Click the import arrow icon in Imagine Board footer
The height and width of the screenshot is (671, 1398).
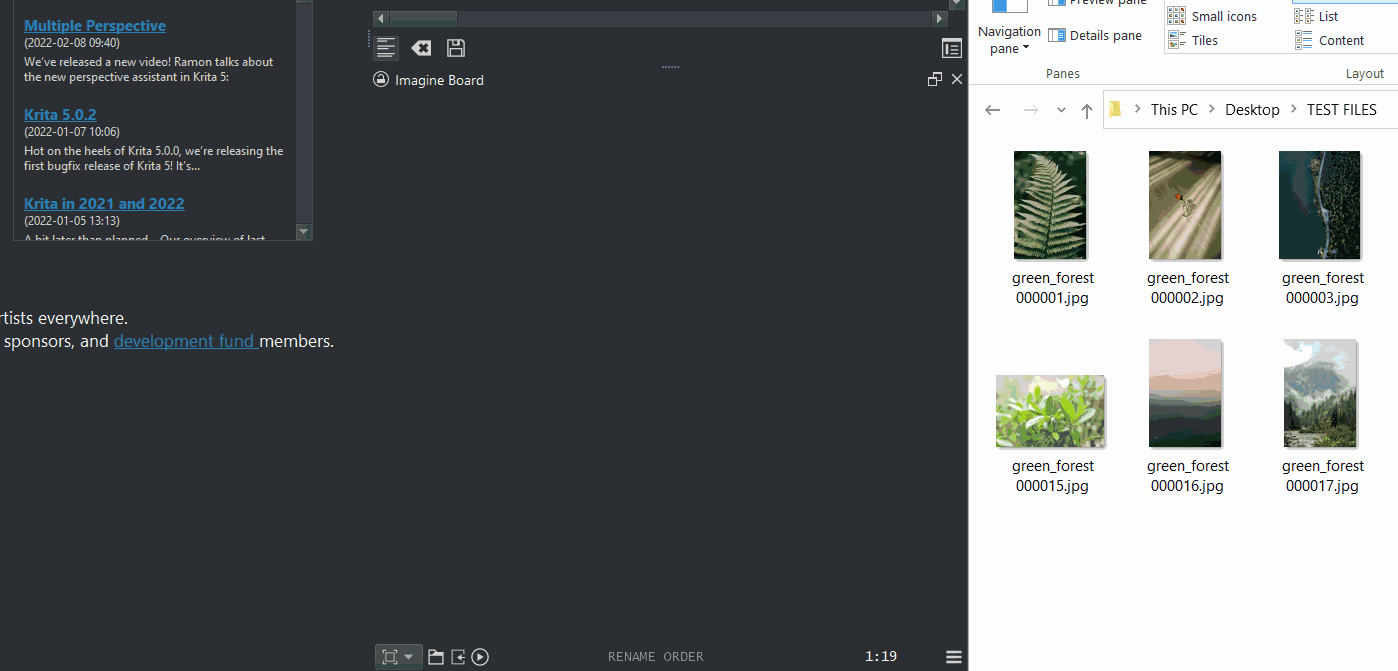458,657
